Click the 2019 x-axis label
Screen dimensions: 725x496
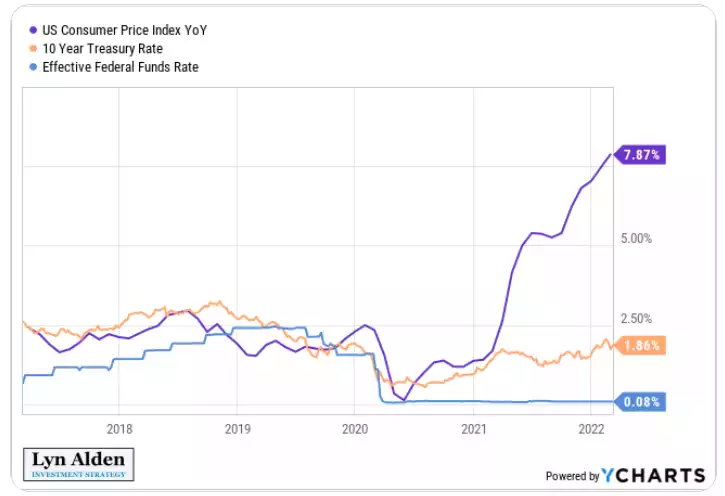[x=236, y=429]
